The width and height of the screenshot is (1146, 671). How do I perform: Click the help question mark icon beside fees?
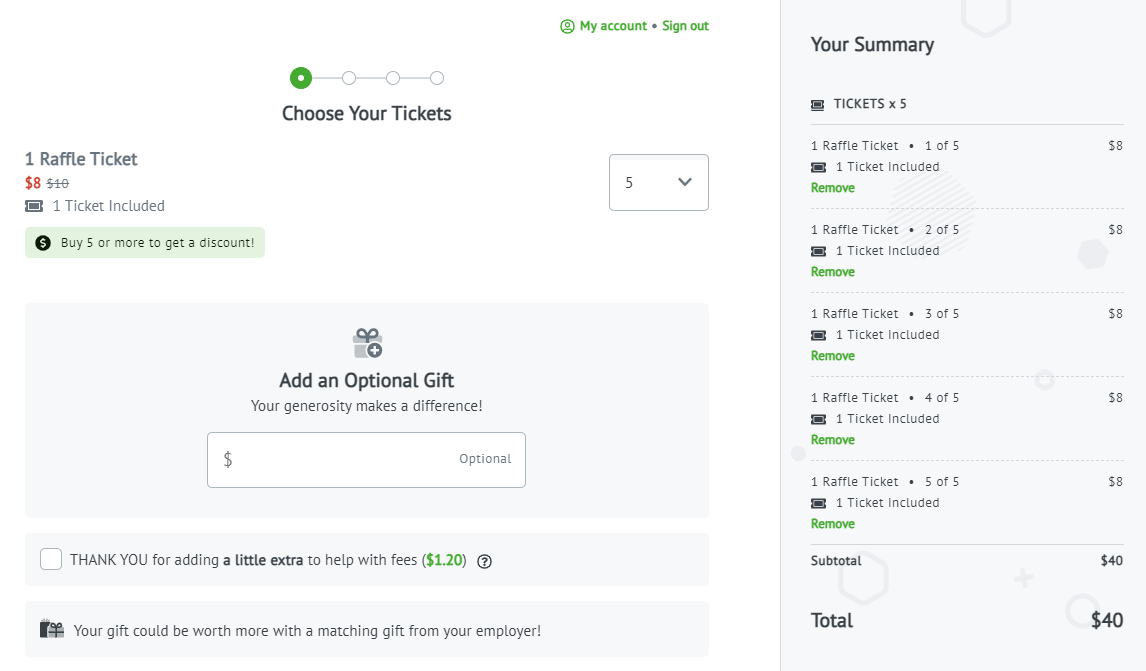tap(485, 561)
